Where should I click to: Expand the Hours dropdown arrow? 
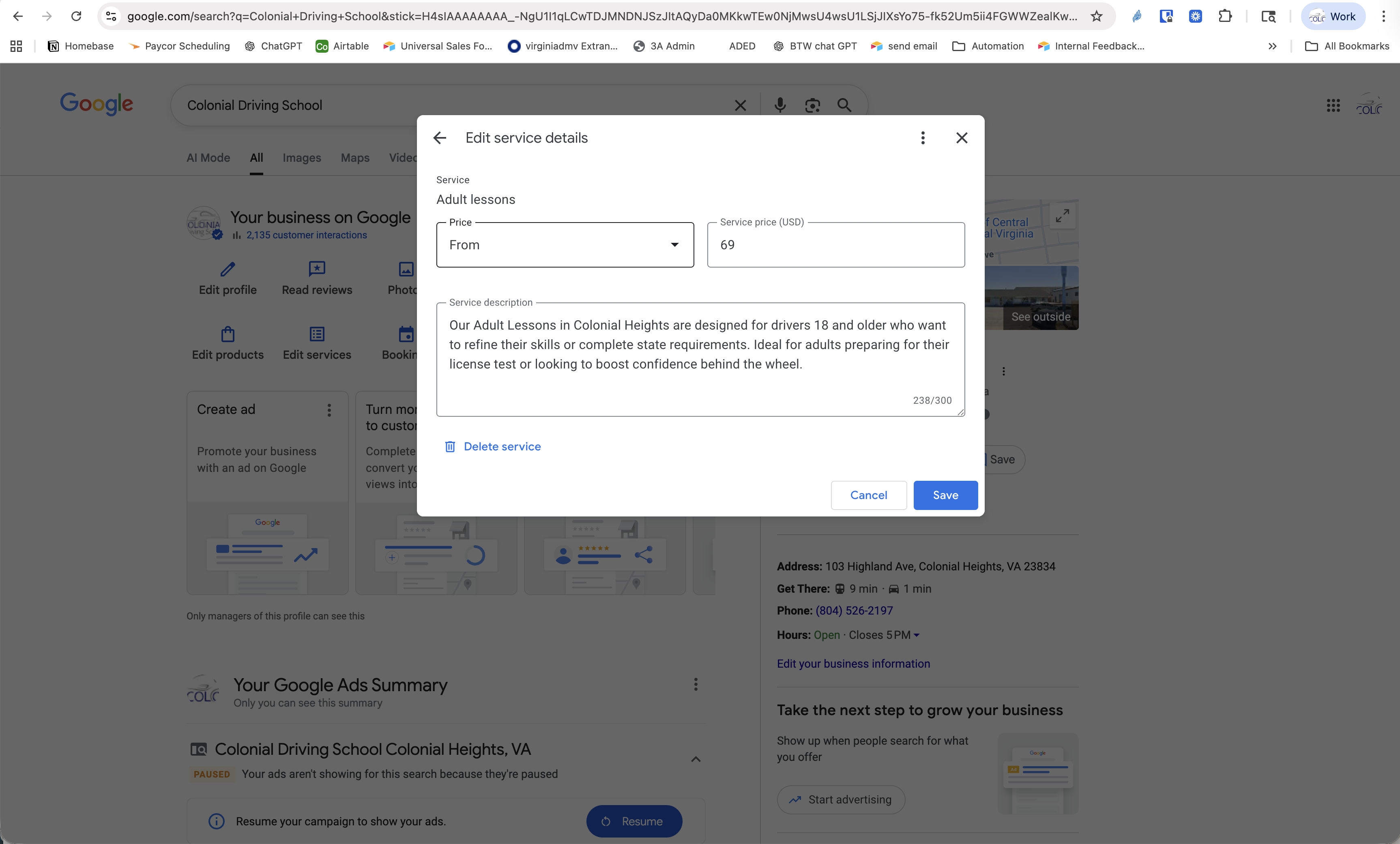917,636
